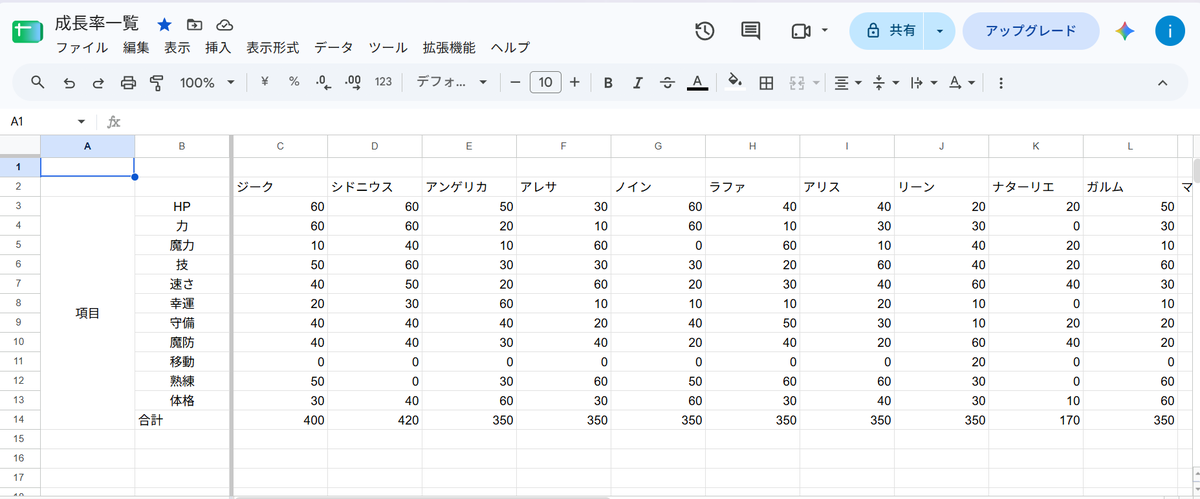Select the 合計 label cell
This screenshot has width=1200, height=499.
182,421
